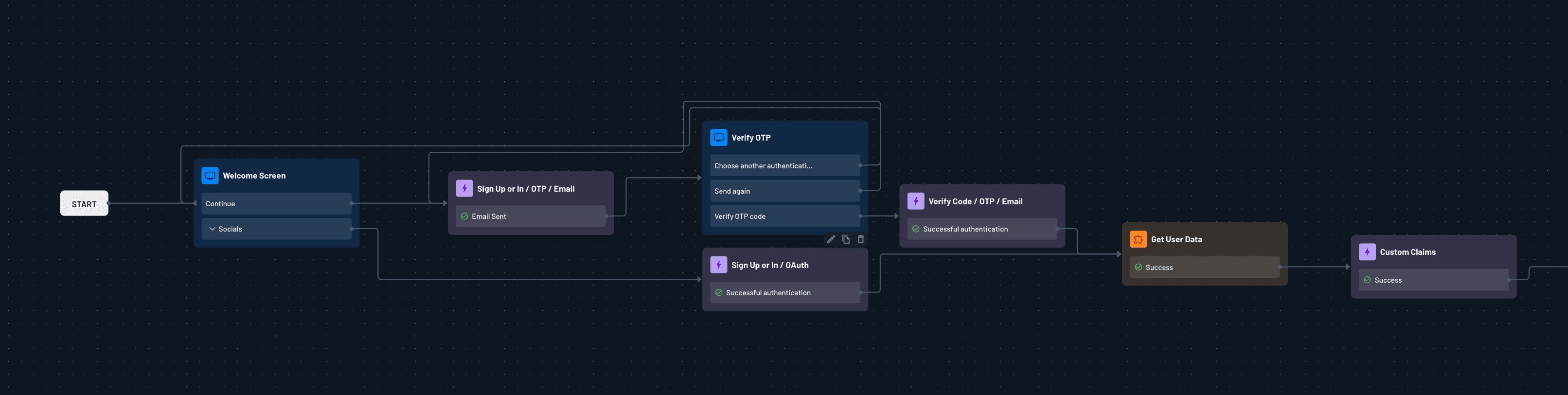Screen dimensions: 1568x395
Task: Select the Send again row
Action: pos(784,191)
